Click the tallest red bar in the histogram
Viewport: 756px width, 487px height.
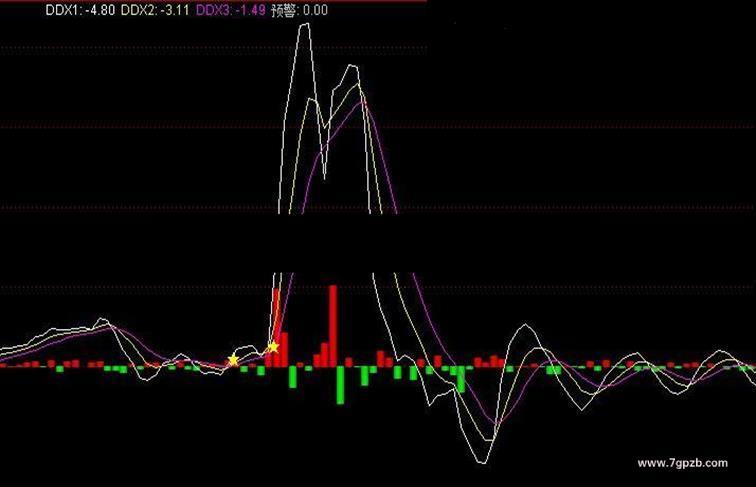(333, 326)
